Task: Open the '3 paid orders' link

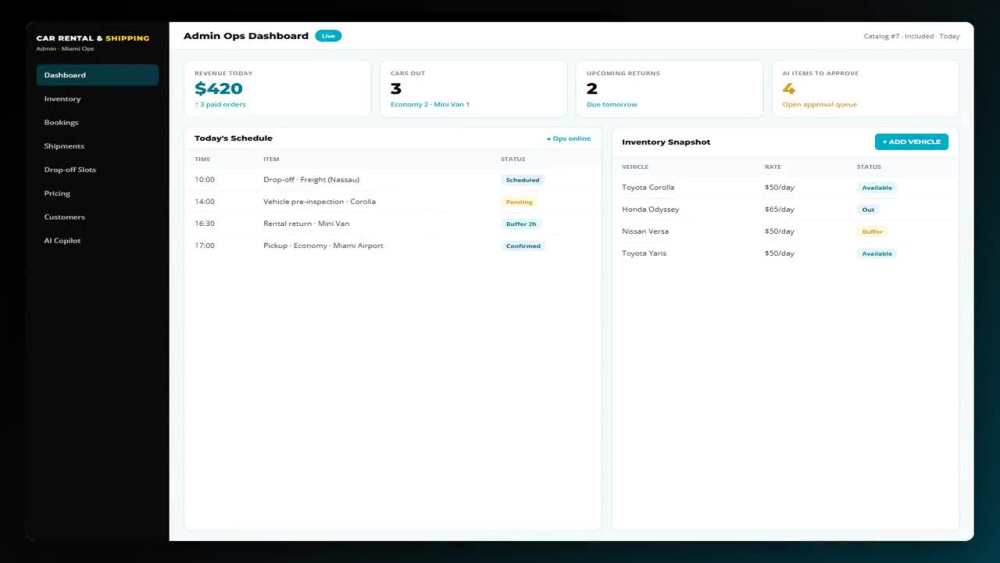Action: click(x=220, y=105)
